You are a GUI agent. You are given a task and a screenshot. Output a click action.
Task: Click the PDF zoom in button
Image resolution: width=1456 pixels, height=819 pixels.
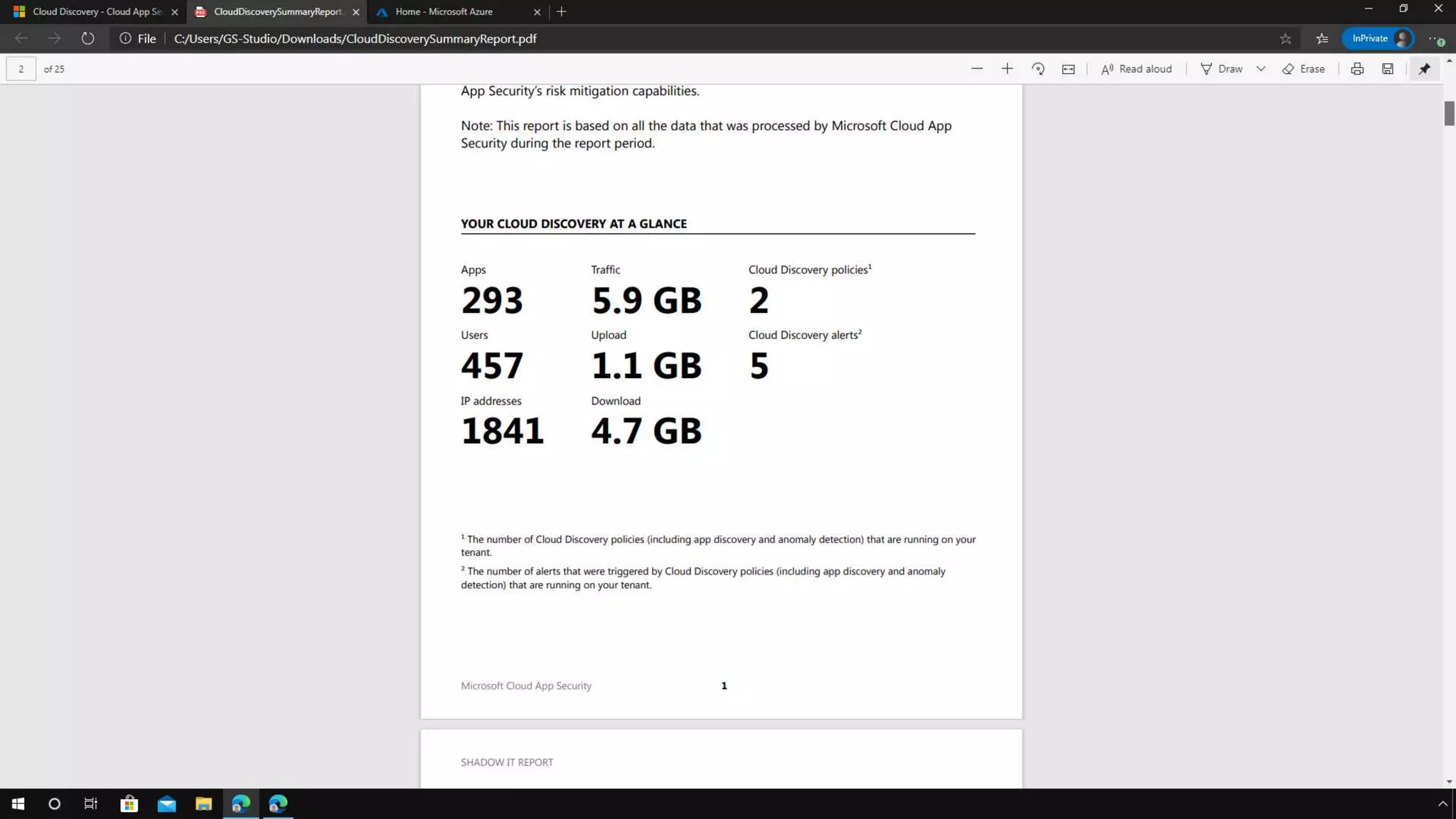click(1007, 69)
